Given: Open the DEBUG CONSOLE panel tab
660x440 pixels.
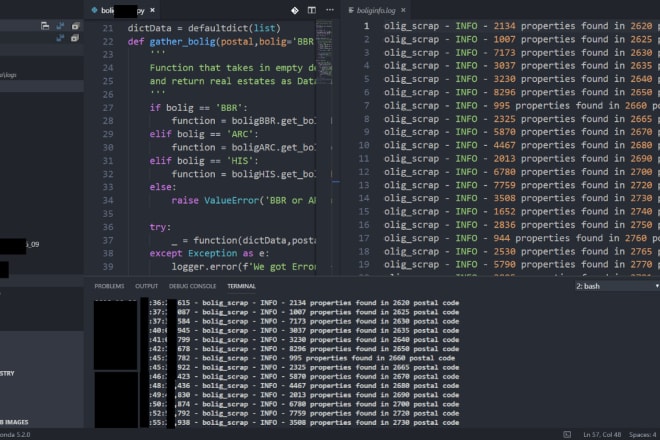Looking at the screenshot, I should 192,286.
